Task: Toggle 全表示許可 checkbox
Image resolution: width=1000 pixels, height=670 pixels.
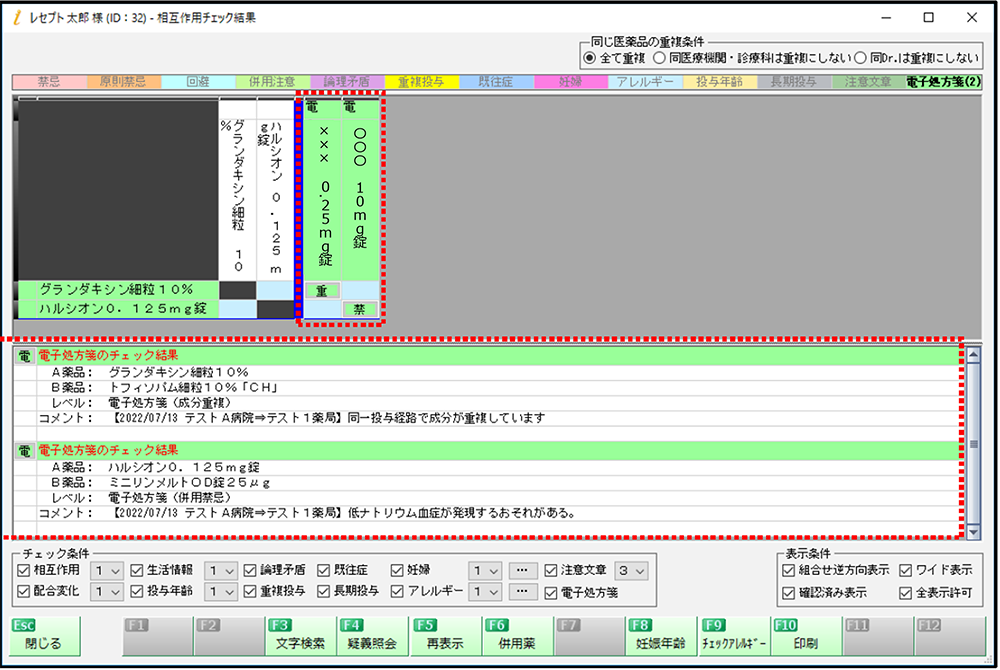Action: tap(906, 593)
